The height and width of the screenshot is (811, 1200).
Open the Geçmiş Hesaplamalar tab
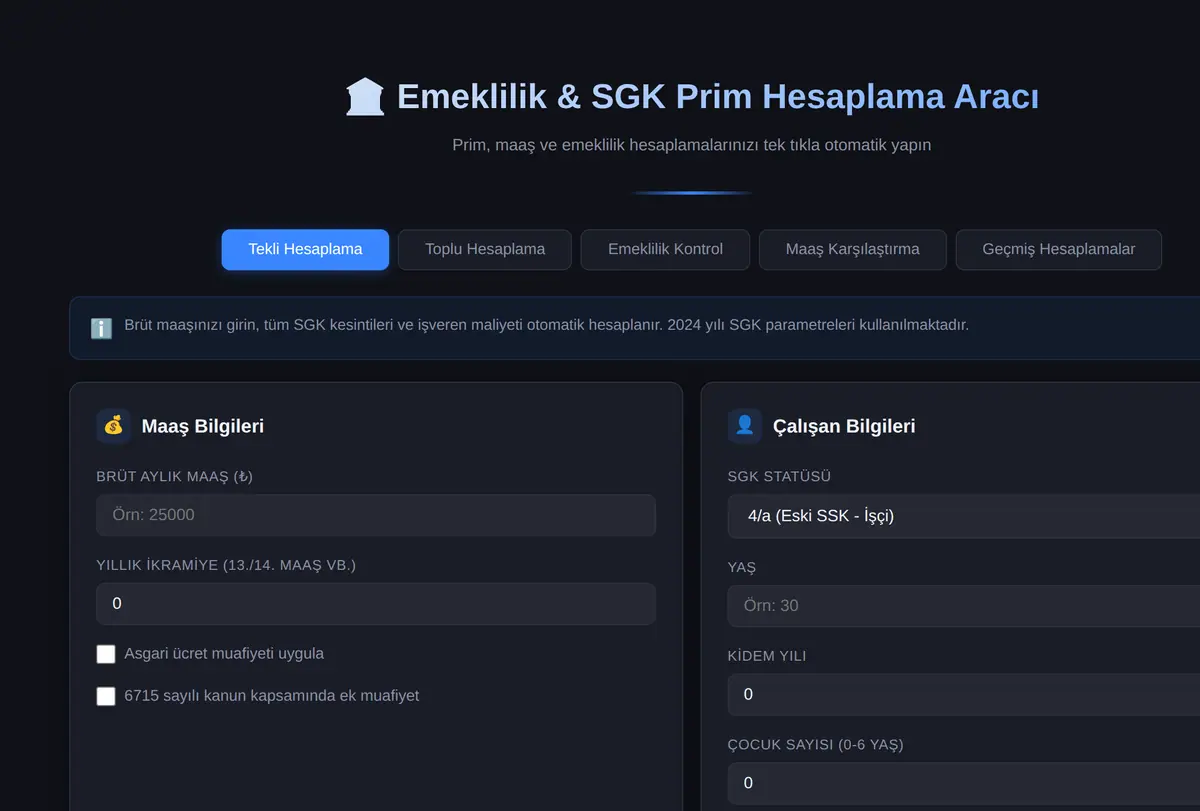pos(1059,249)
